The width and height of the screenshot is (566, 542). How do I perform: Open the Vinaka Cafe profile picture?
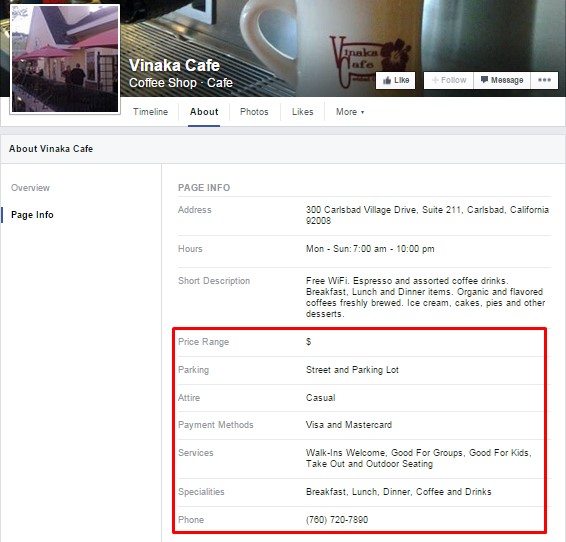pos(65,59)
